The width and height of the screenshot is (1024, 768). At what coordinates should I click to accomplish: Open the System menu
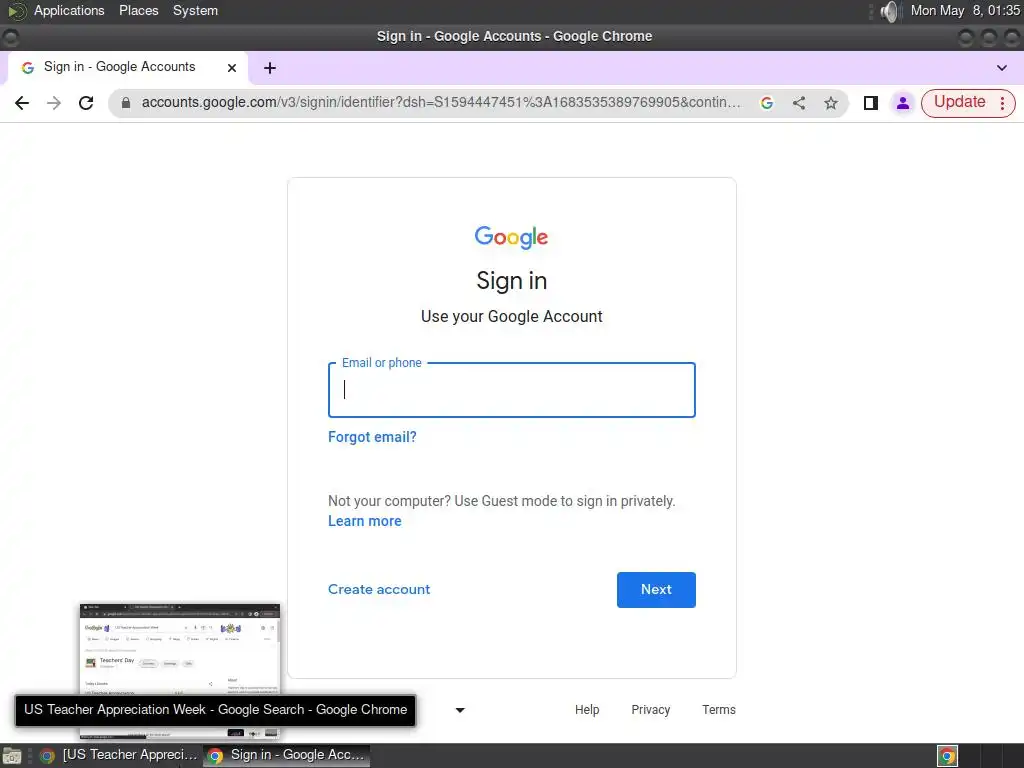click(x=195, y=10)
